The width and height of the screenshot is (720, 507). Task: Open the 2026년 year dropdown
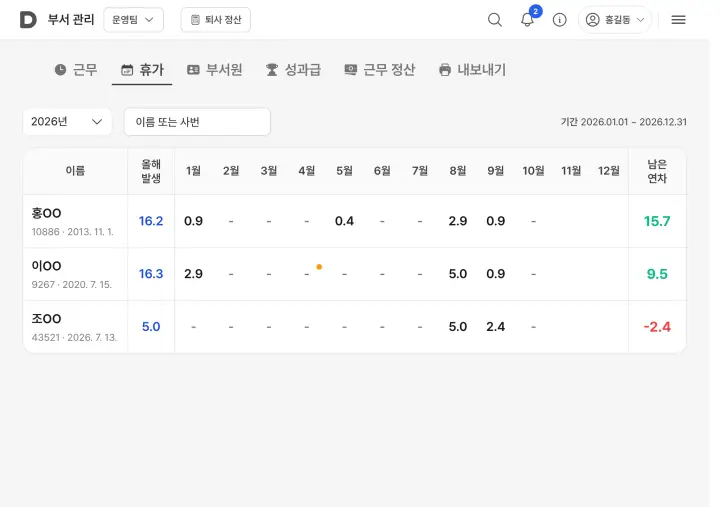point(67,122)
